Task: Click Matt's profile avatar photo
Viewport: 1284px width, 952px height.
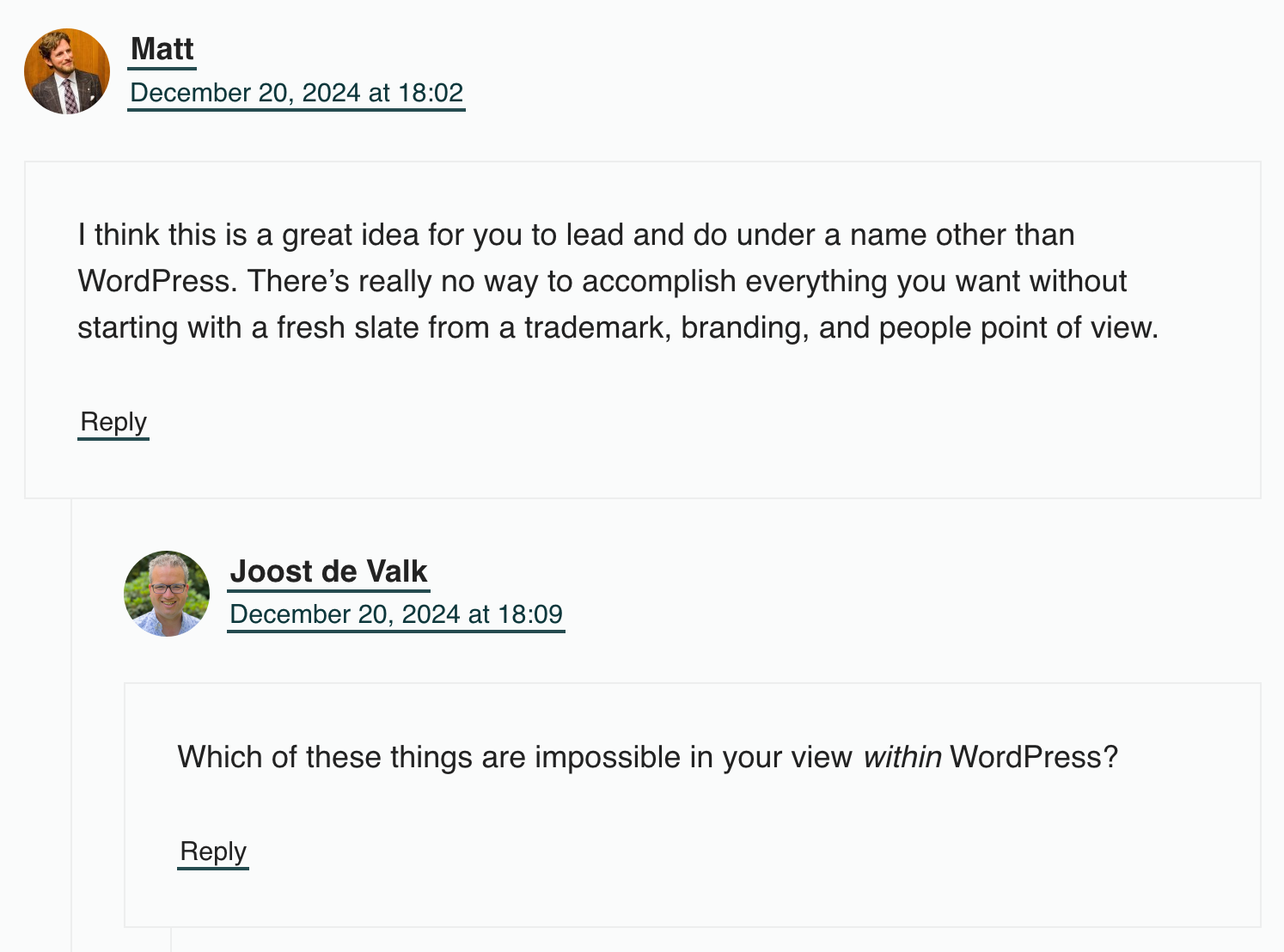Action: 67,71
